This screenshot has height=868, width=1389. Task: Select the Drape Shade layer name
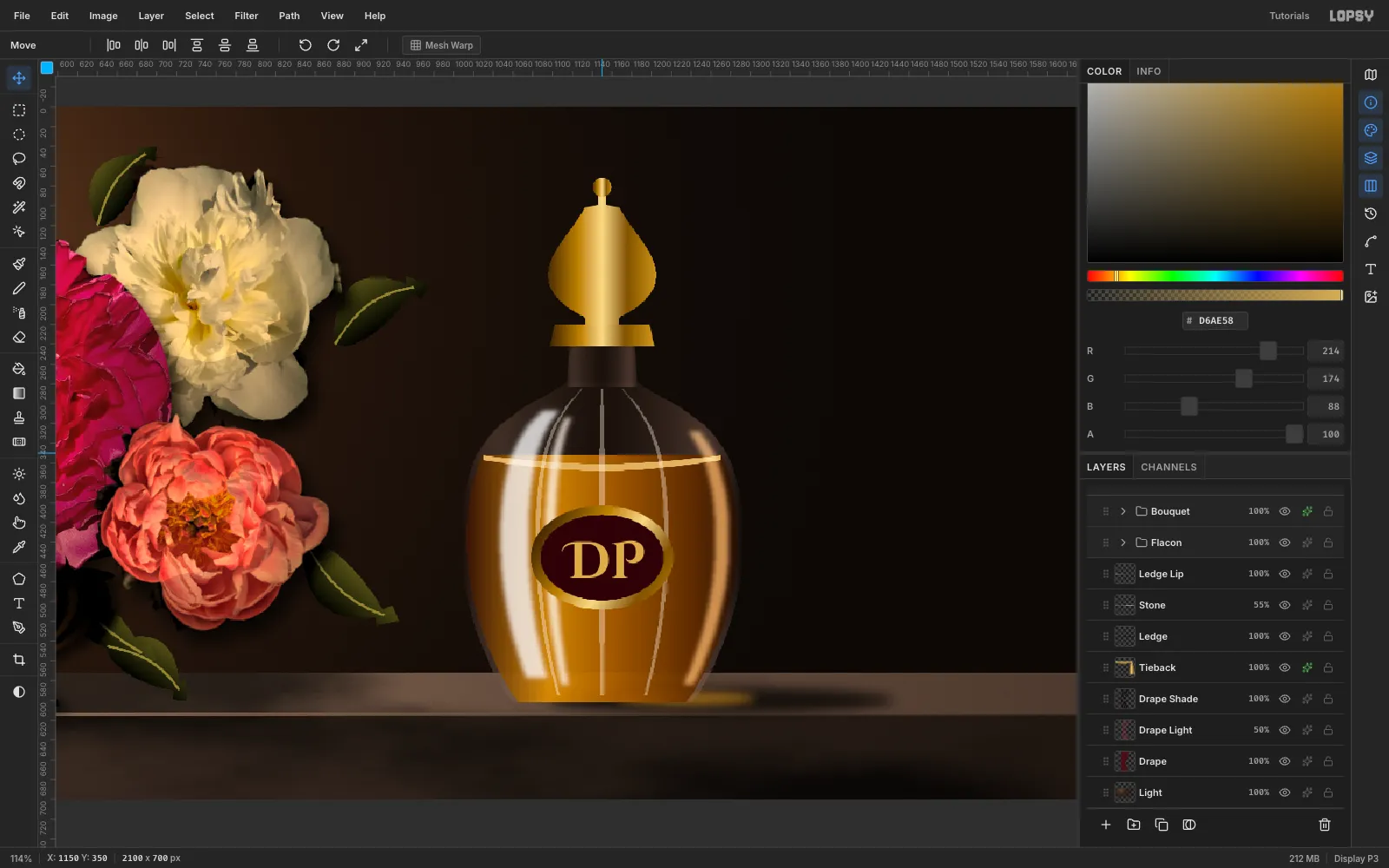[x=1168, y=699]
